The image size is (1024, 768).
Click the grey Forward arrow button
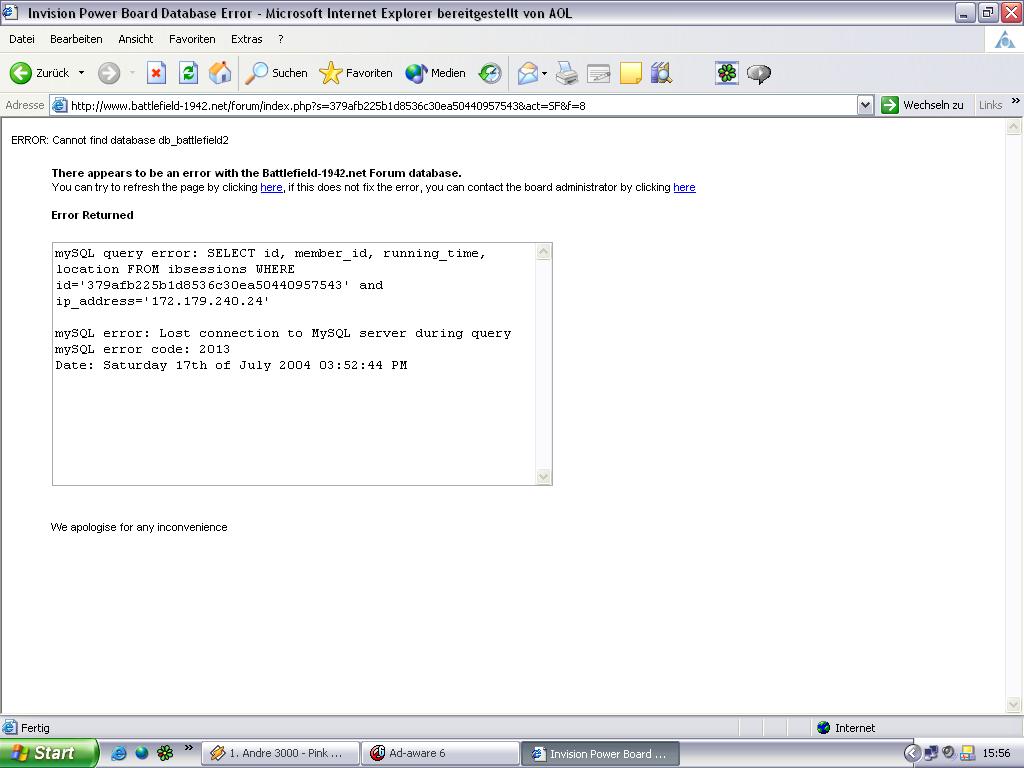coord(109,73)
